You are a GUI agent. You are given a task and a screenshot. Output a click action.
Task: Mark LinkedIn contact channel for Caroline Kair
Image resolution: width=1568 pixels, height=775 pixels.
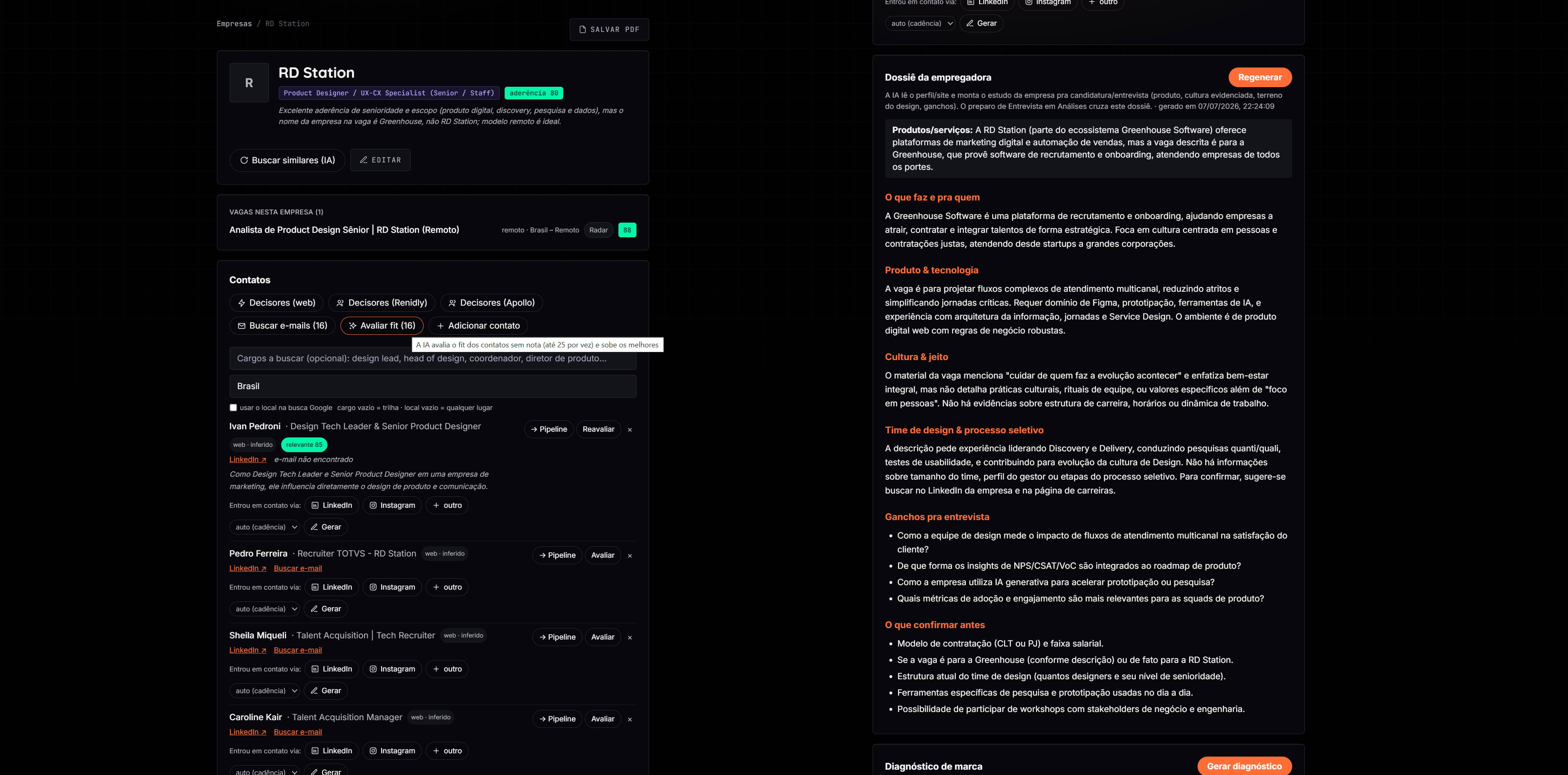point(332,751)
